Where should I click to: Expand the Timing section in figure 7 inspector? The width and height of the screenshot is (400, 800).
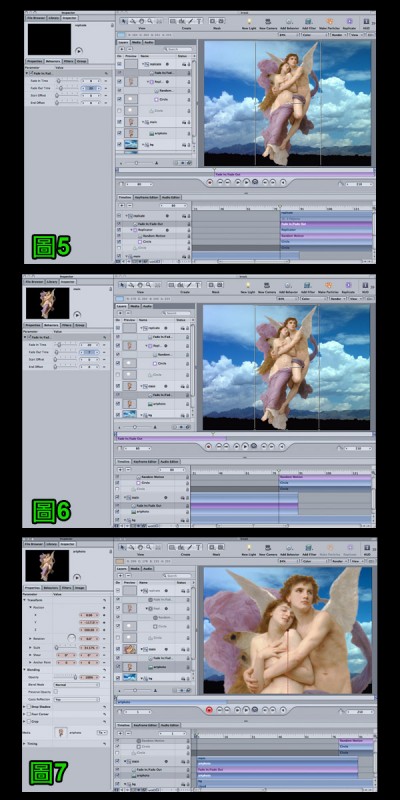tap(24, 744)
